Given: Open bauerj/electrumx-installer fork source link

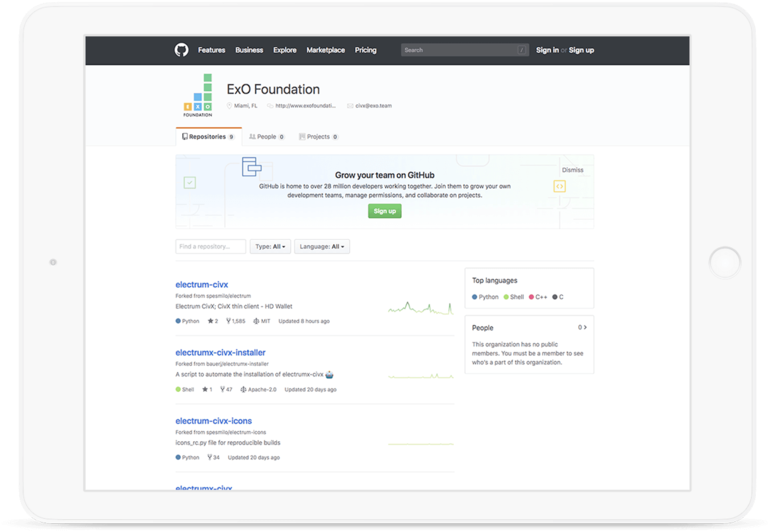Looking at the screenshot, I should pyautogui.click(x=238, y=364).
